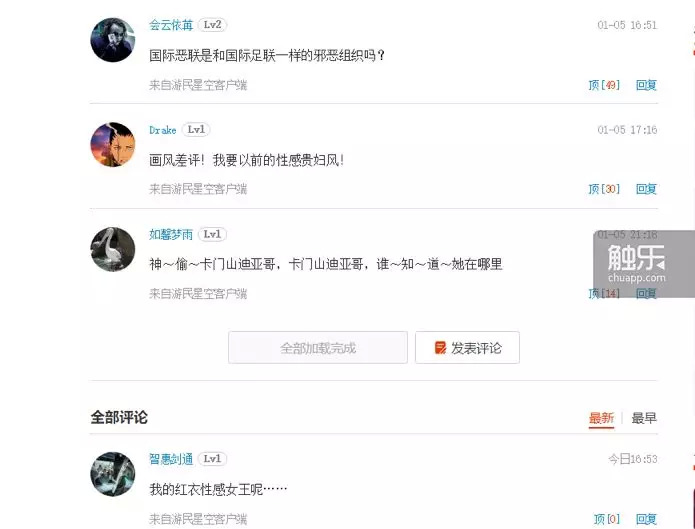Open username link Drake
The height and width of the screenshot is (529, 695).
tap(162, 130)
